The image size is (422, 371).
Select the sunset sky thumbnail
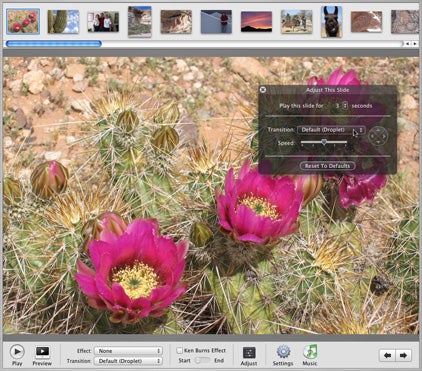click(256, 22)
